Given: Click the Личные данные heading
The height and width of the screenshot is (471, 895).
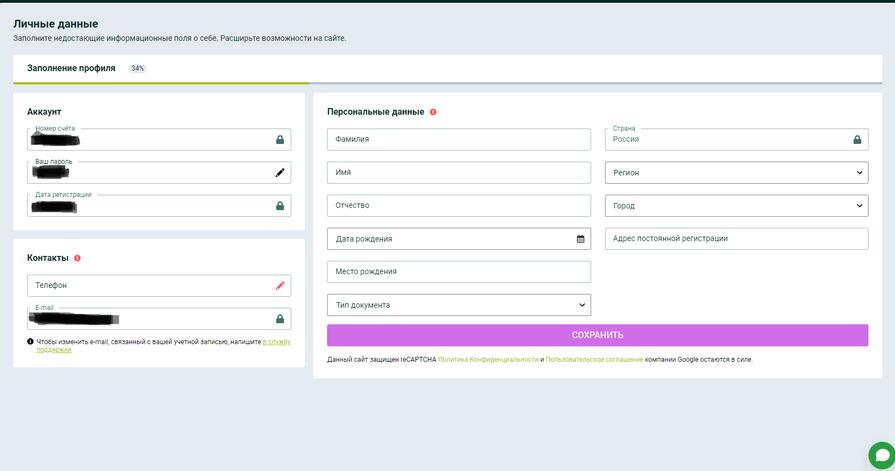Looking at the screenshot, I should click(x=55, y=24).
